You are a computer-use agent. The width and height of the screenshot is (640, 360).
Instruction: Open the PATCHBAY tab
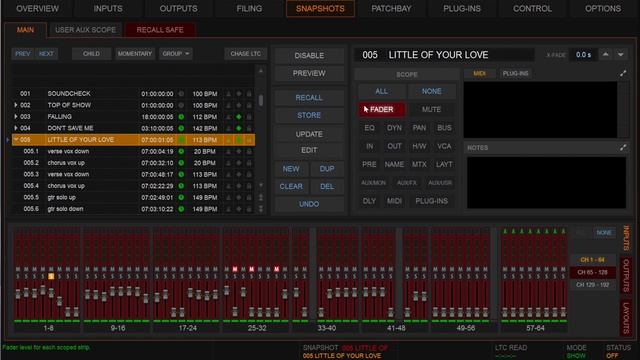point(391,9)
